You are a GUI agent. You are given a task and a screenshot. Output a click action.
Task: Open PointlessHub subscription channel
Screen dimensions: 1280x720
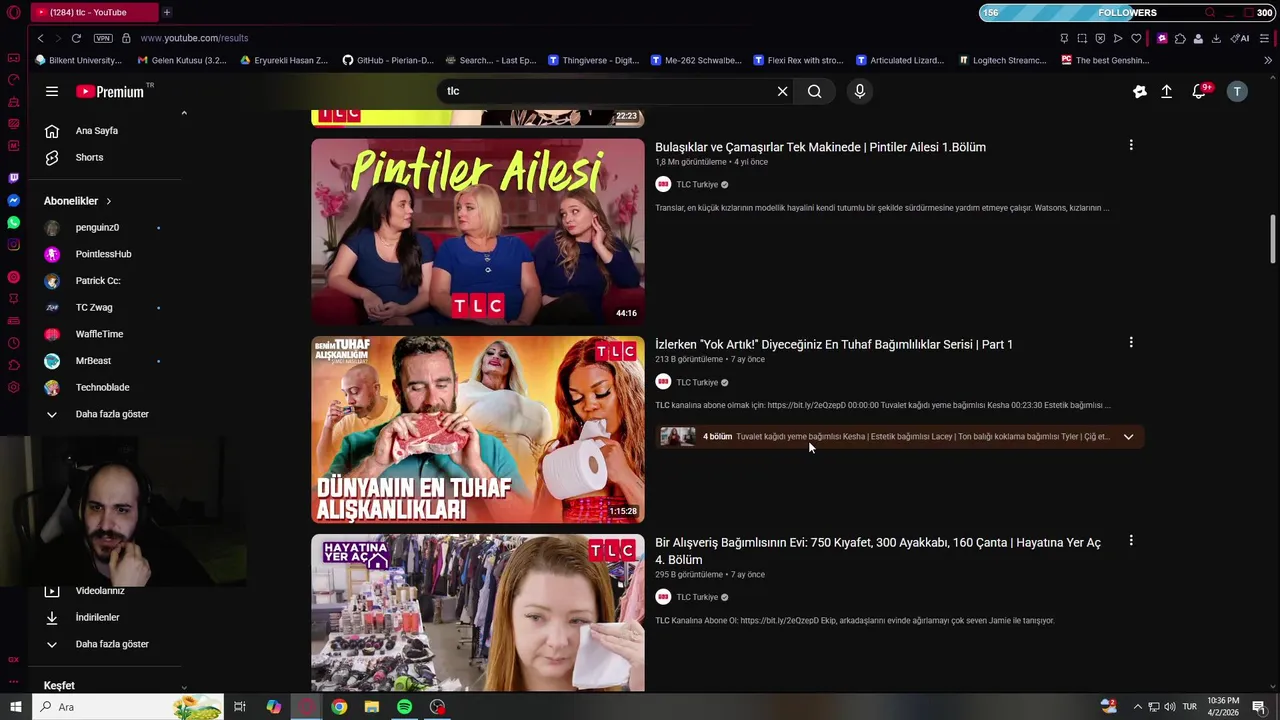click(105, 254)
